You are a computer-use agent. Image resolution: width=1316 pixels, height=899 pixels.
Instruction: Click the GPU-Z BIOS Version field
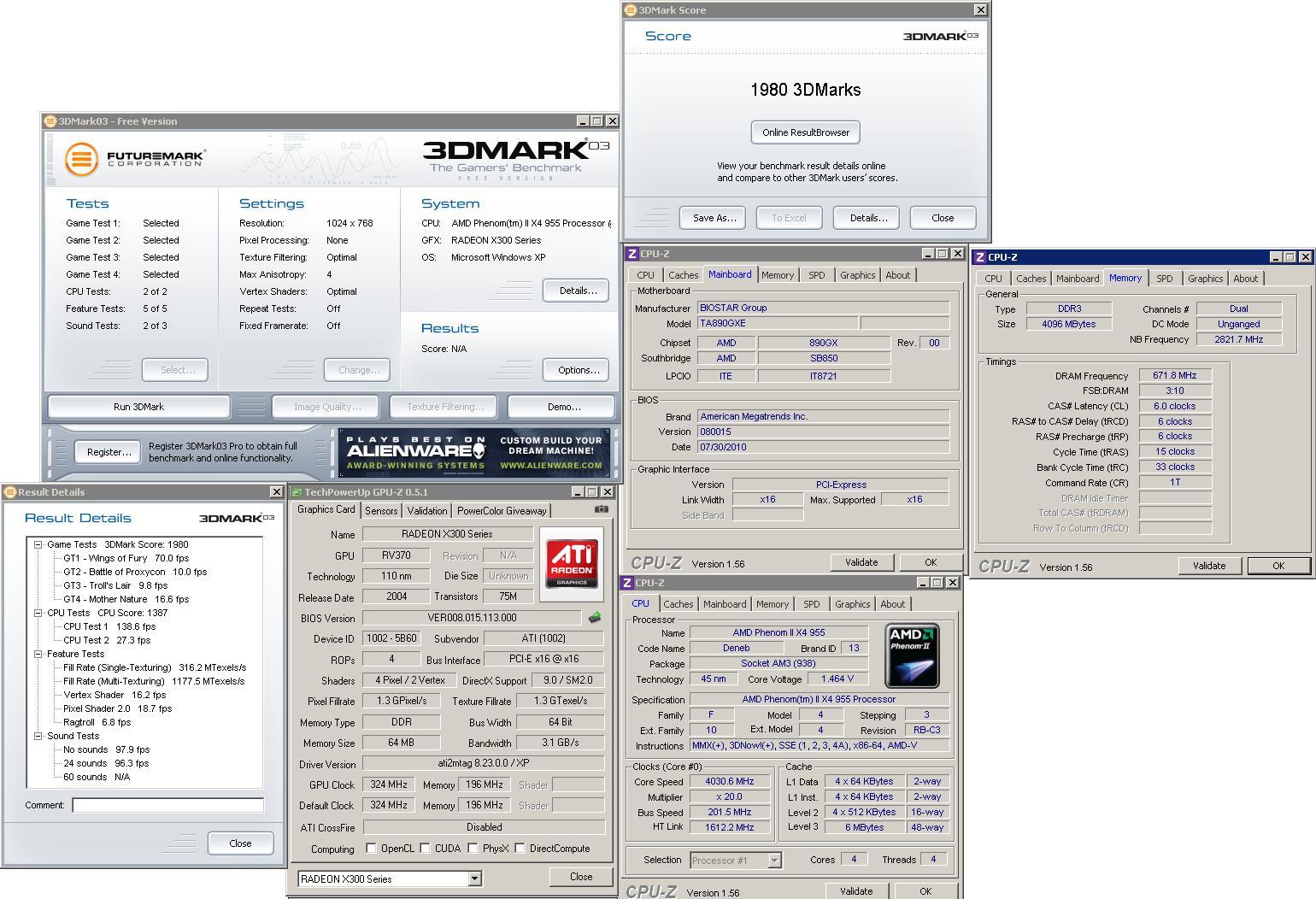[473, 618]
